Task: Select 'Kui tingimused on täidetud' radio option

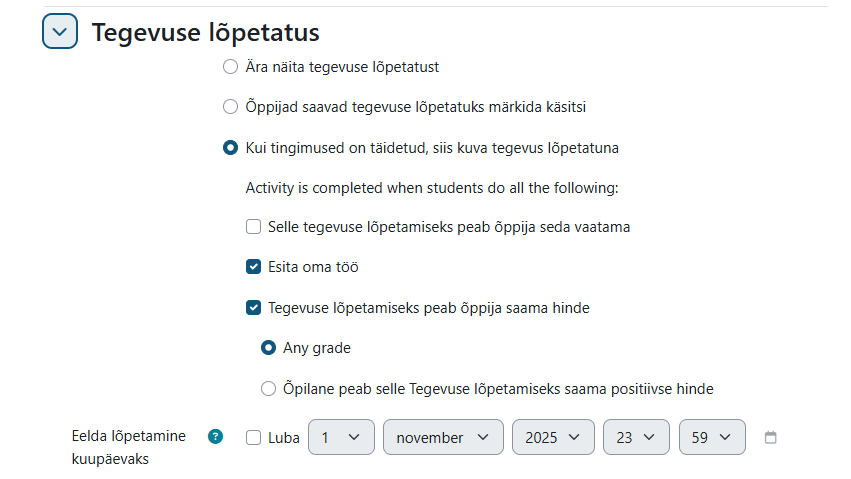Action: [231, 148]
